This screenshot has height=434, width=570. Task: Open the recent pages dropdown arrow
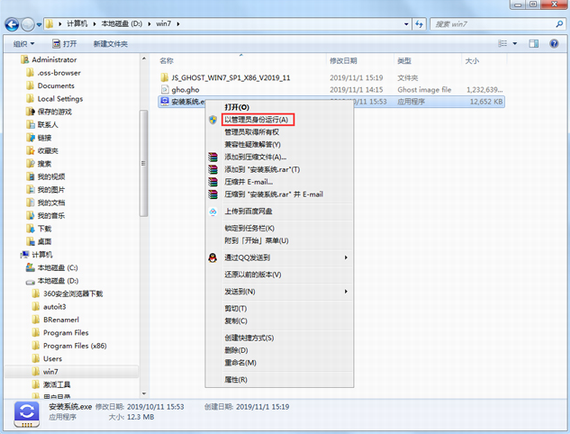pyautogui.click(x=39, y=25)
